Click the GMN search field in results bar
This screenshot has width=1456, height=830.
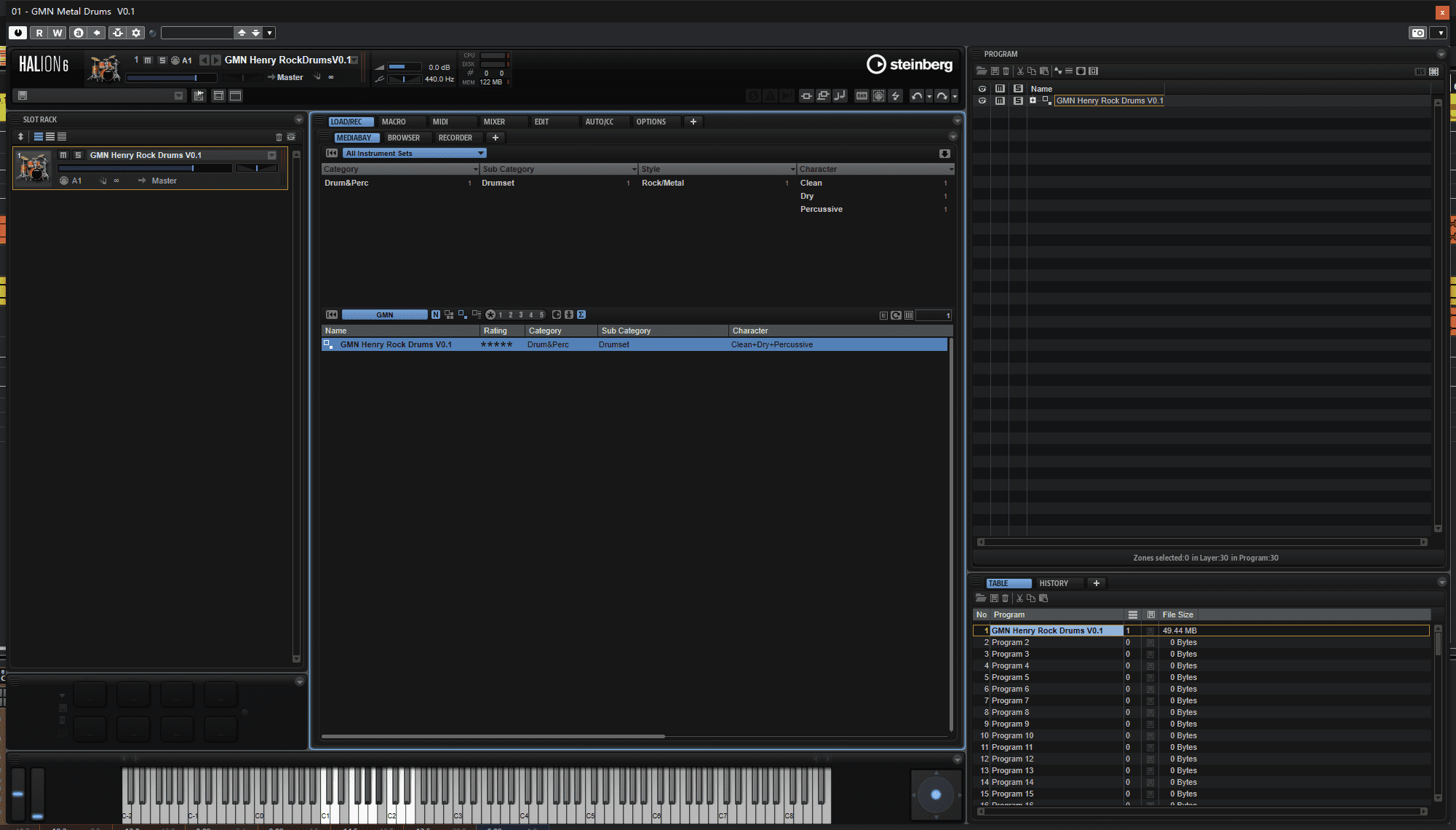coord(385,315)
